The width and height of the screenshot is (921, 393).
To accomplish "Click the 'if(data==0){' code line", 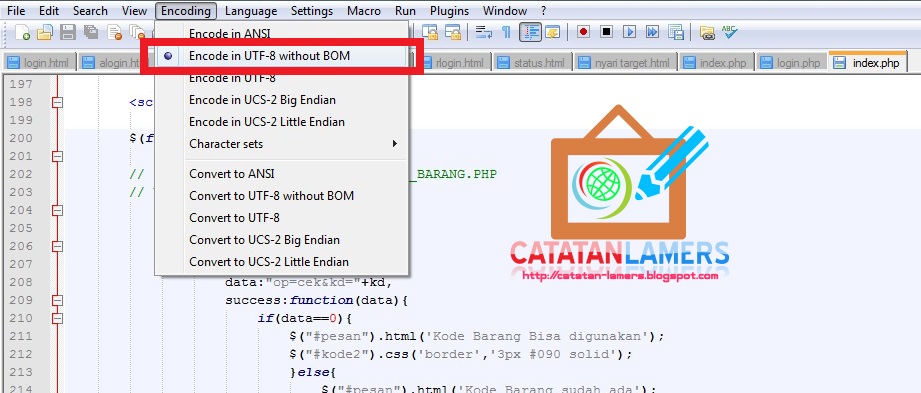I will 304,318.
